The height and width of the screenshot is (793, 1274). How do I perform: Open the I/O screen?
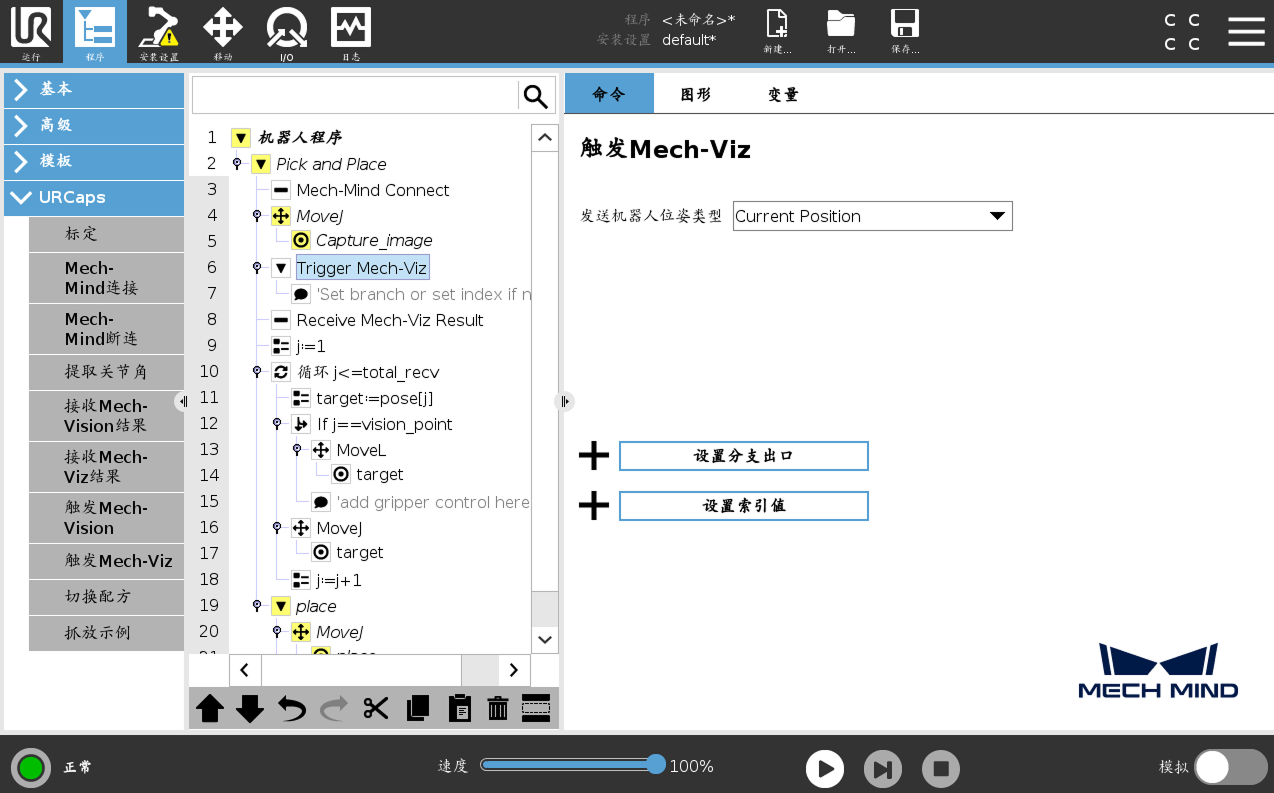[287, 32]
